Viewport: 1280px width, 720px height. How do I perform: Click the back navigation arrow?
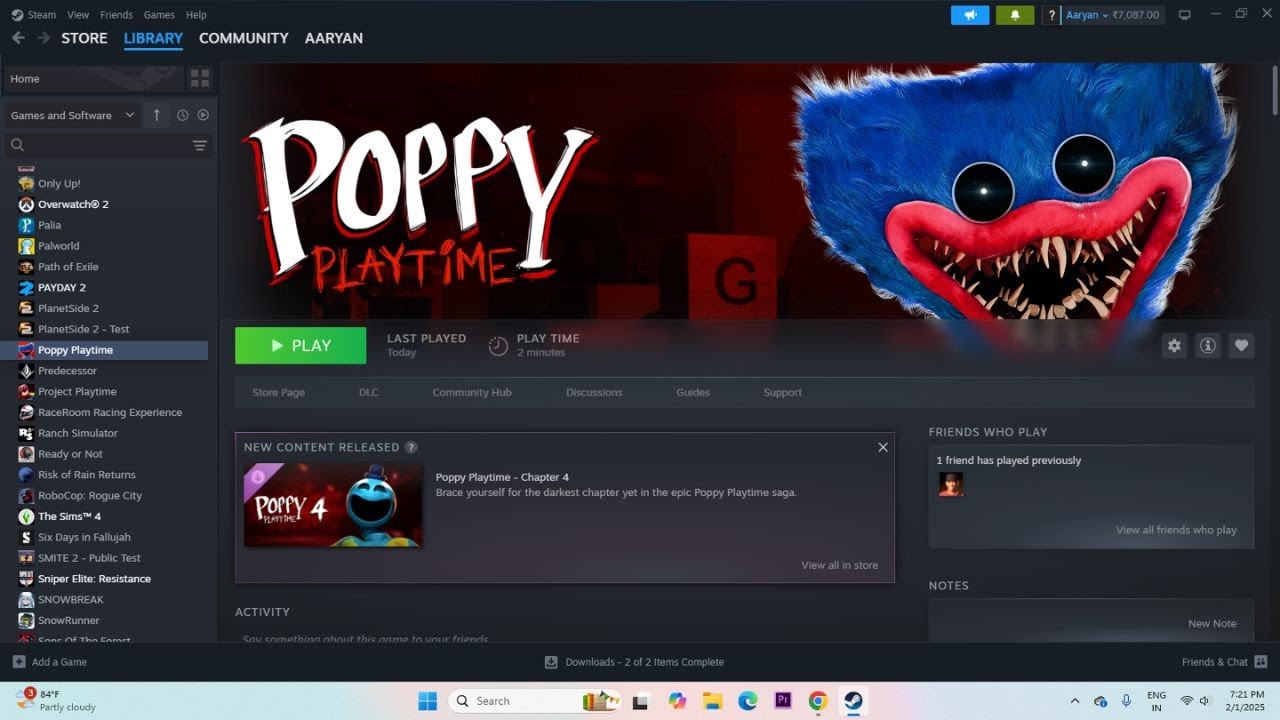18,38
